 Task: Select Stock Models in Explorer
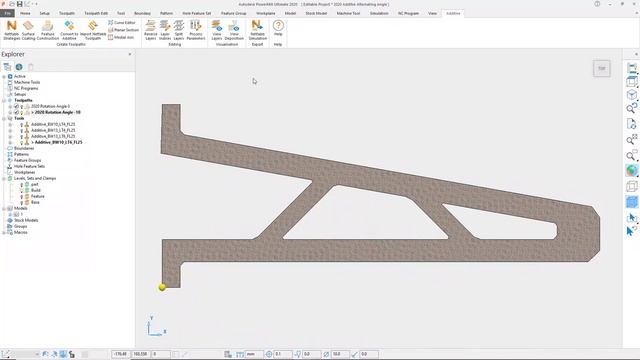26,220
